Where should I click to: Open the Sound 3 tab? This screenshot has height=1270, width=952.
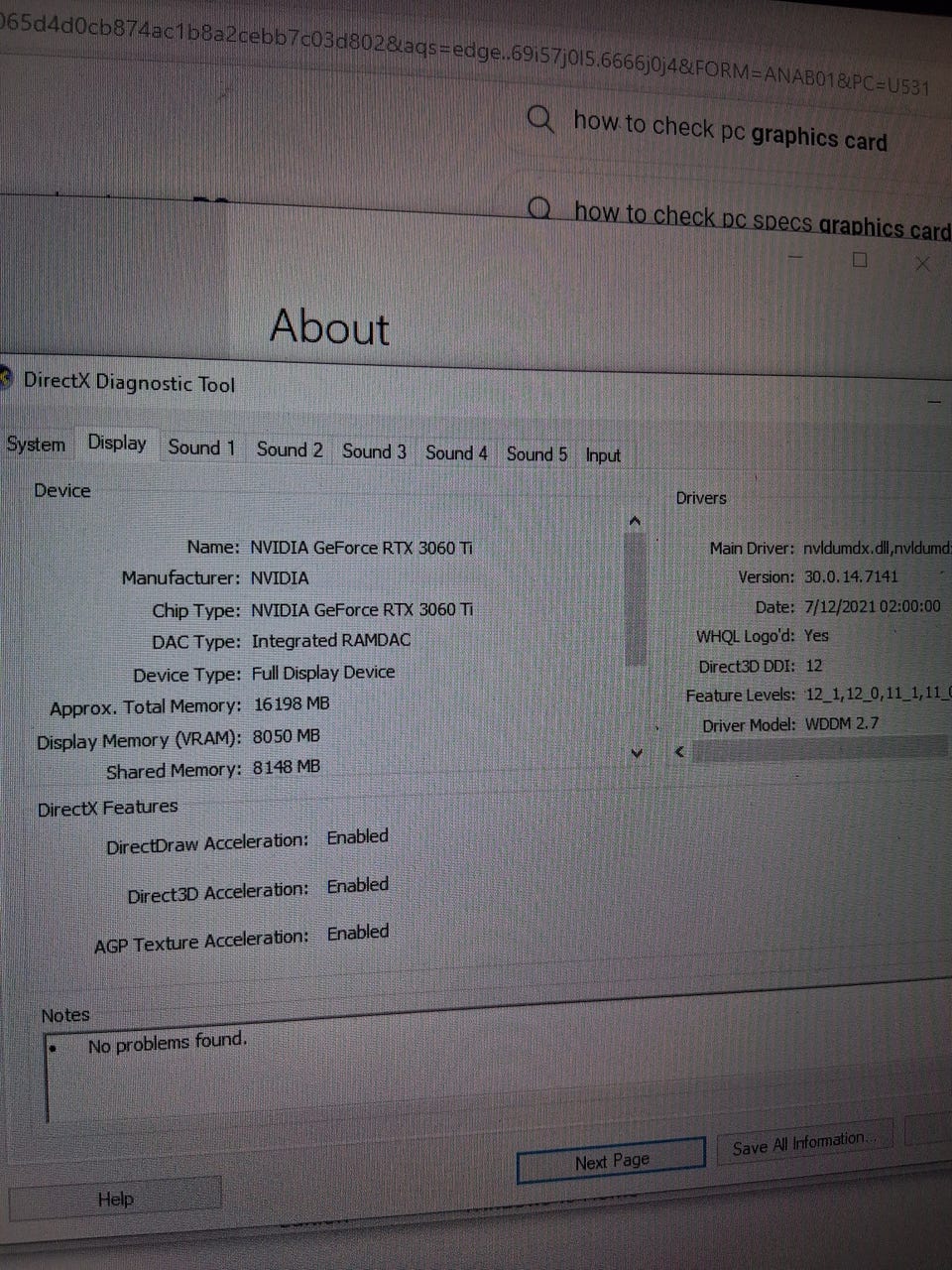(x=374, y=451)
